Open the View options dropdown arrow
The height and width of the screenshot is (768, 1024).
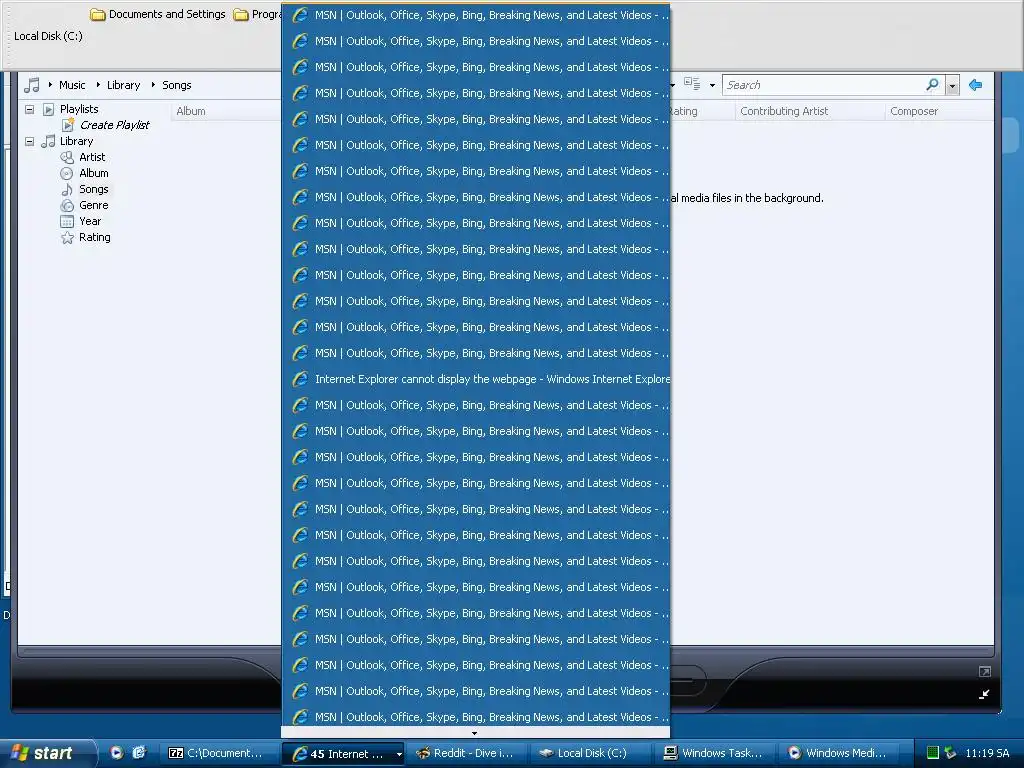(712, 85)
